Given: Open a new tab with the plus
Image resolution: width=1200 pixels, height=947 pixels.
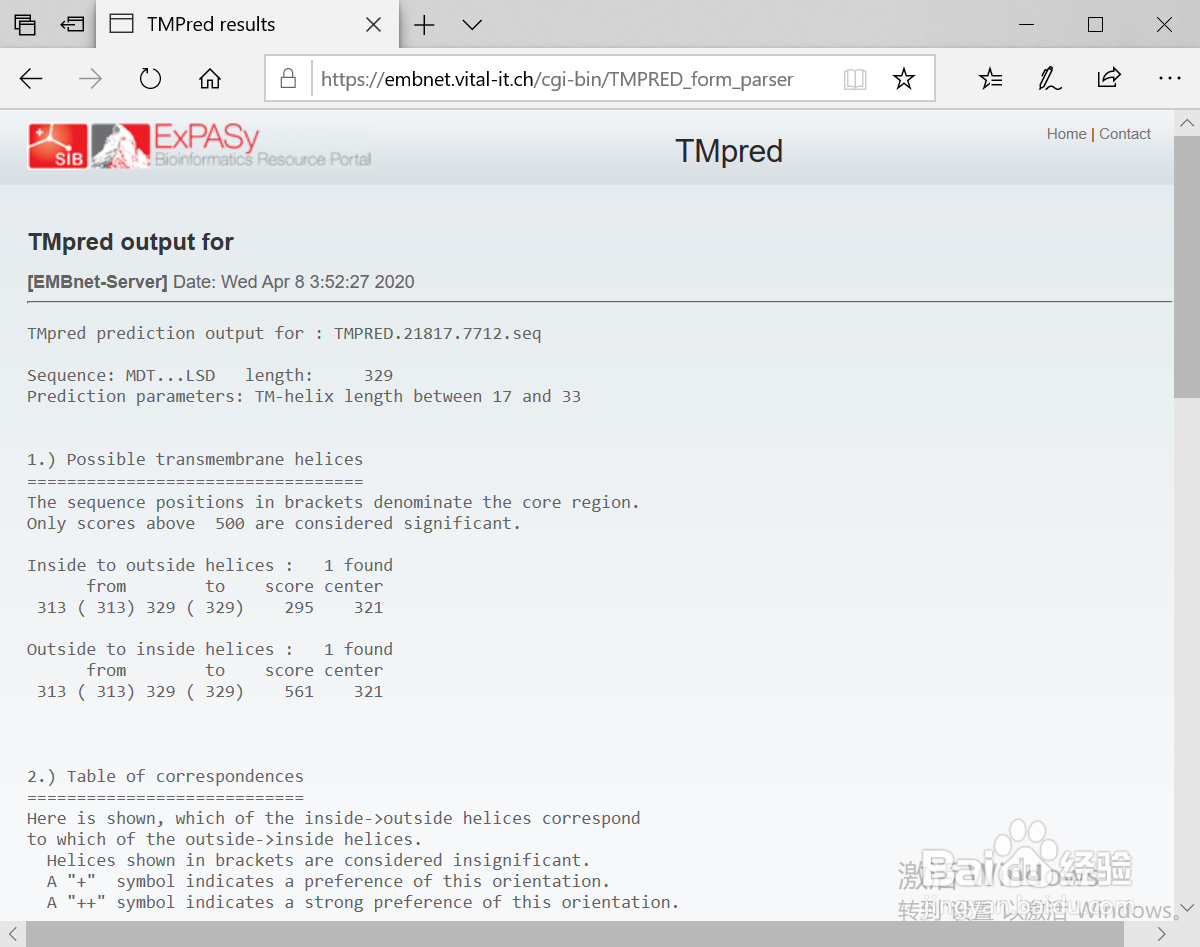Looking at the screenshot, I should (424, 24).
